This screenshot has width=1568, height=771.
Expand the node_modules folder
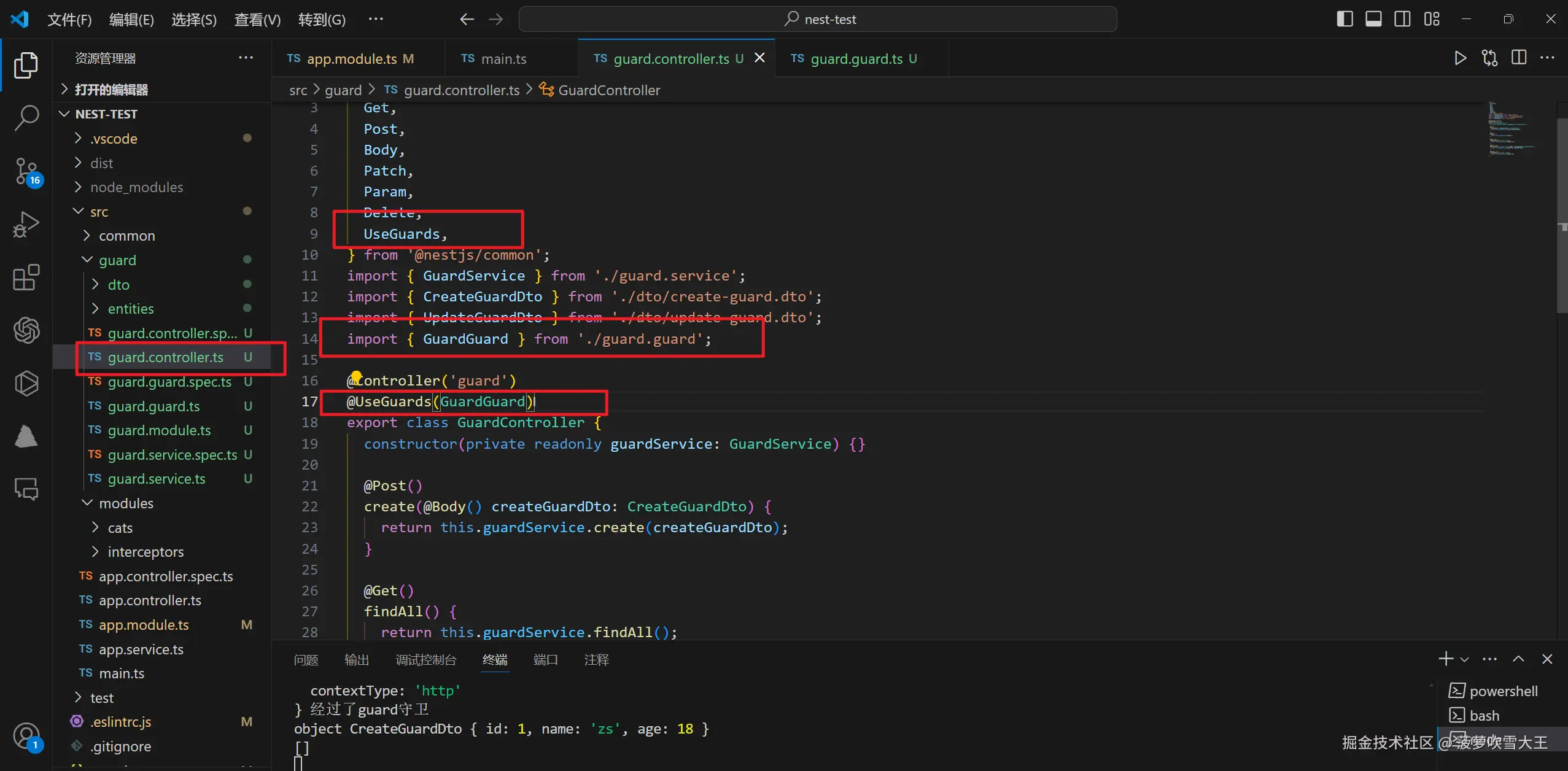tap(136, 187)
